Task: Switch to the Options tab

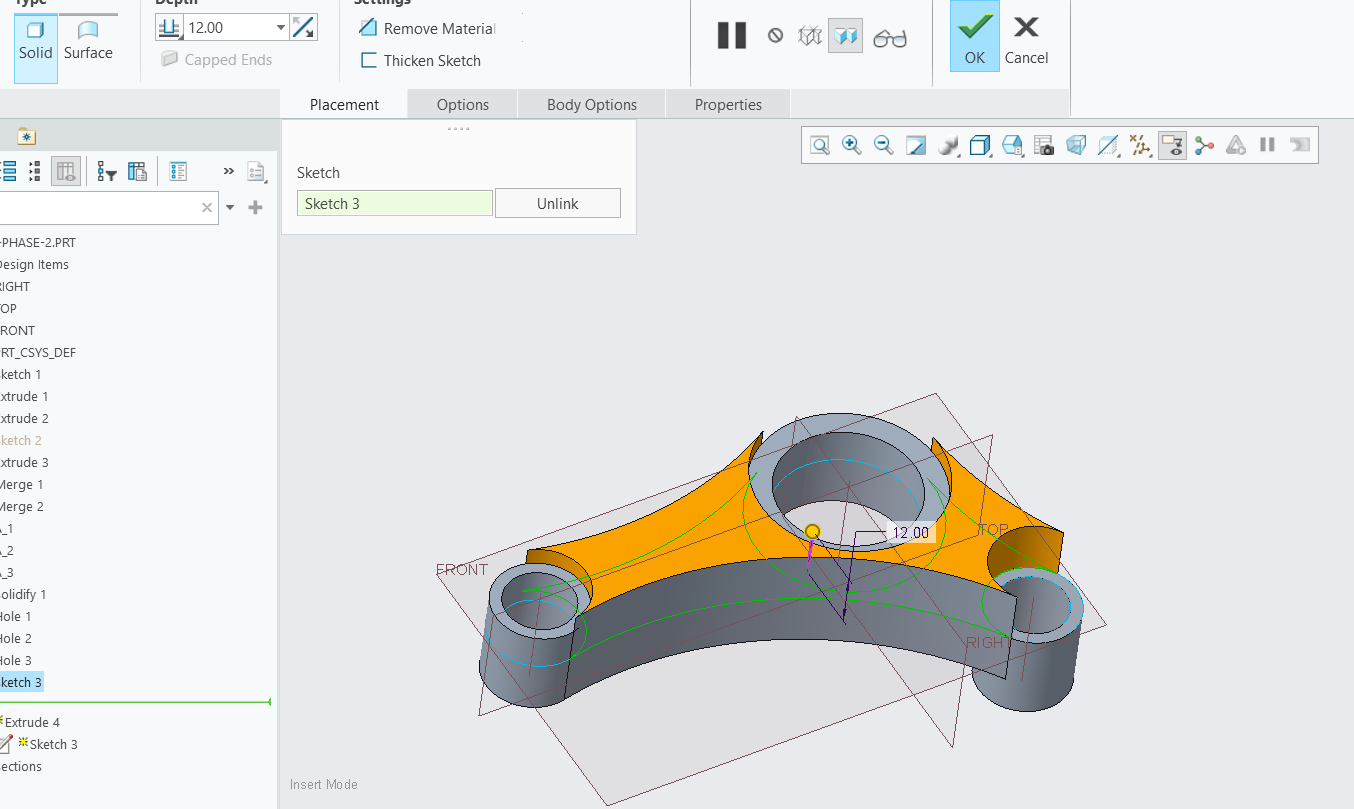Action: coord(461,104)
